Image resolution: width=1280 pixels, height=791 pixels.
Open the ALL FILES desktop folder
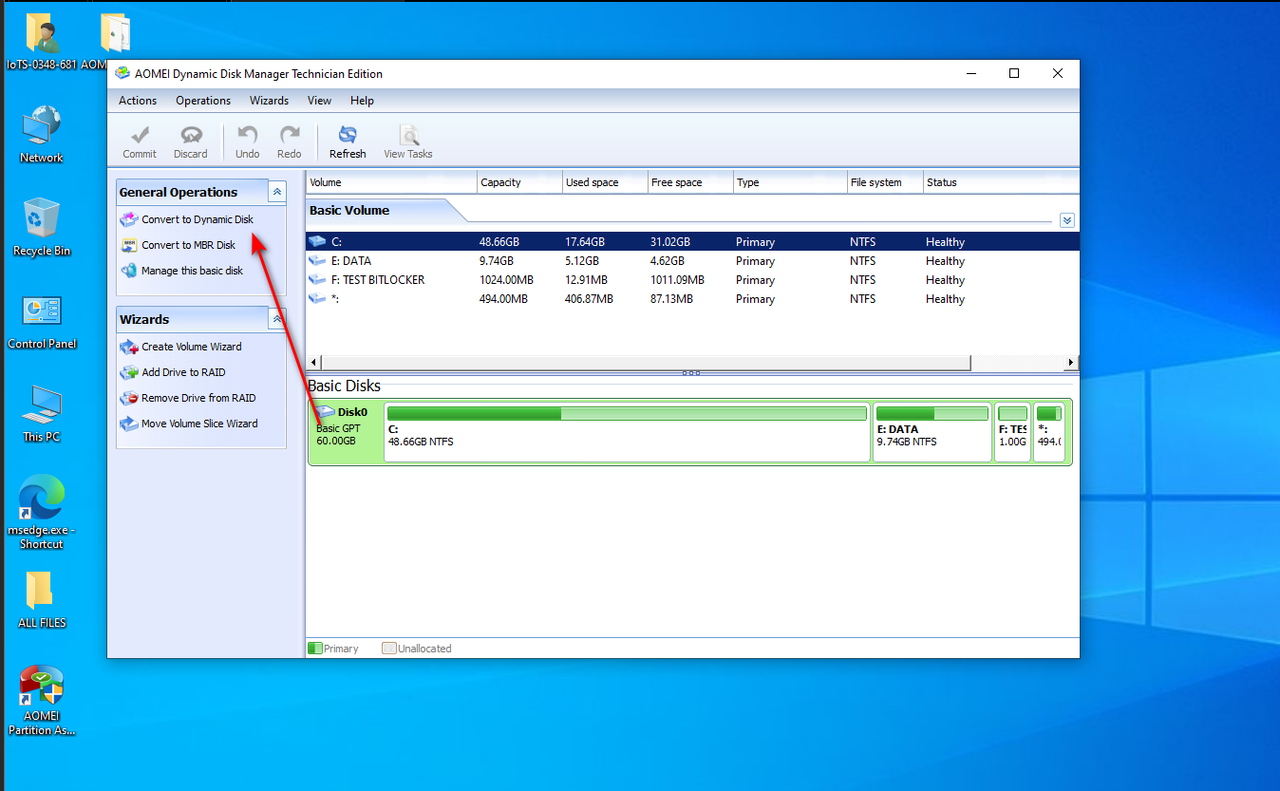click(x=42, y=599)
